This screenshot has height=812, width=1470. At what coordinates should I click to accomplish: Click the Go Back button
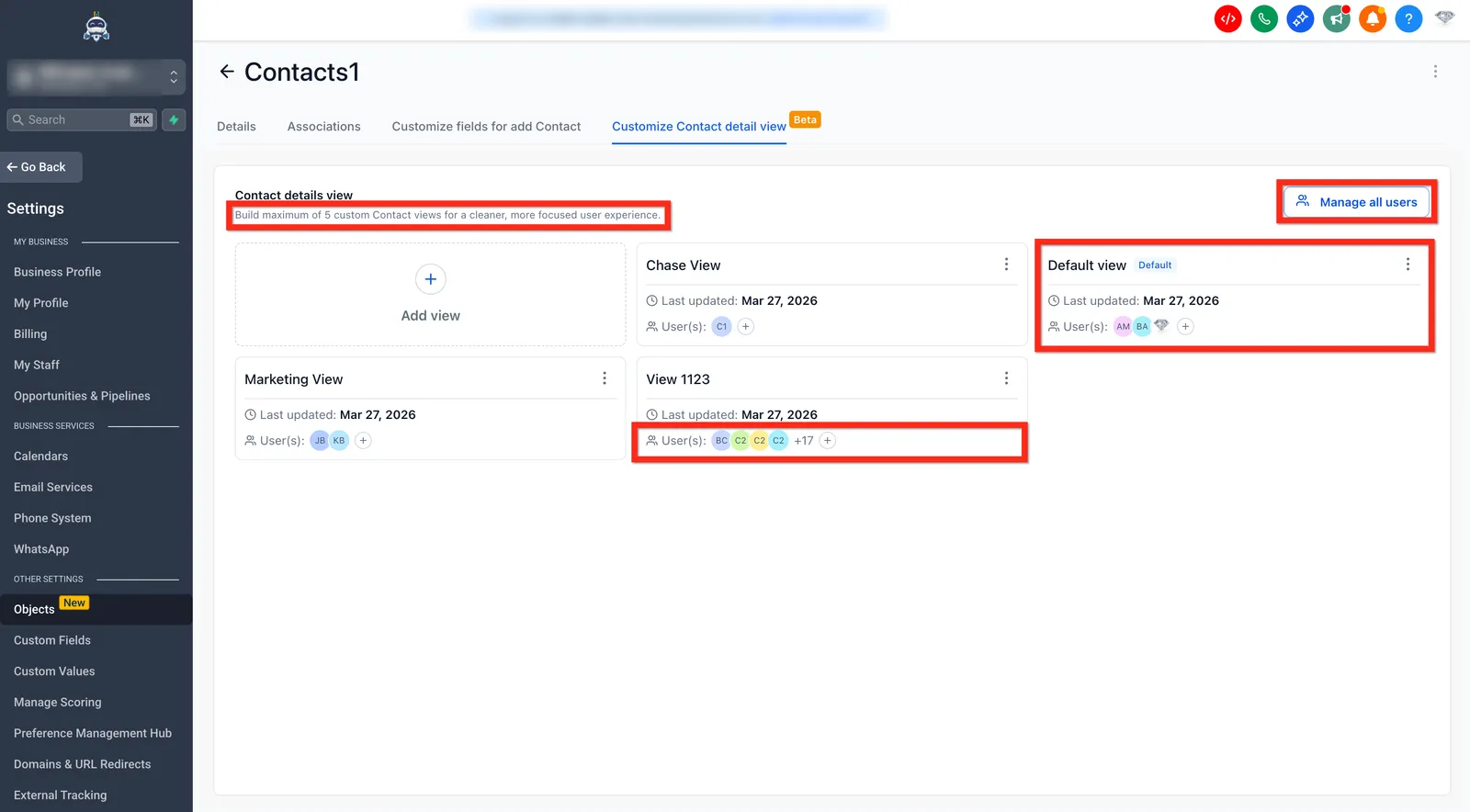tap(41, 167)
